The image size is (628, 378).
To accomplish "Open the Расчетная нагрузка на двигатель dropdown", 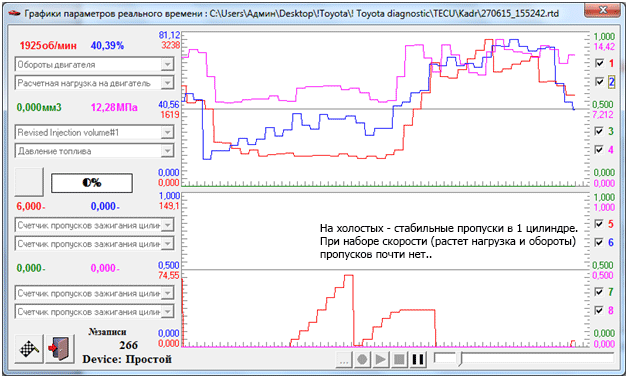I will tap(95, 83).
